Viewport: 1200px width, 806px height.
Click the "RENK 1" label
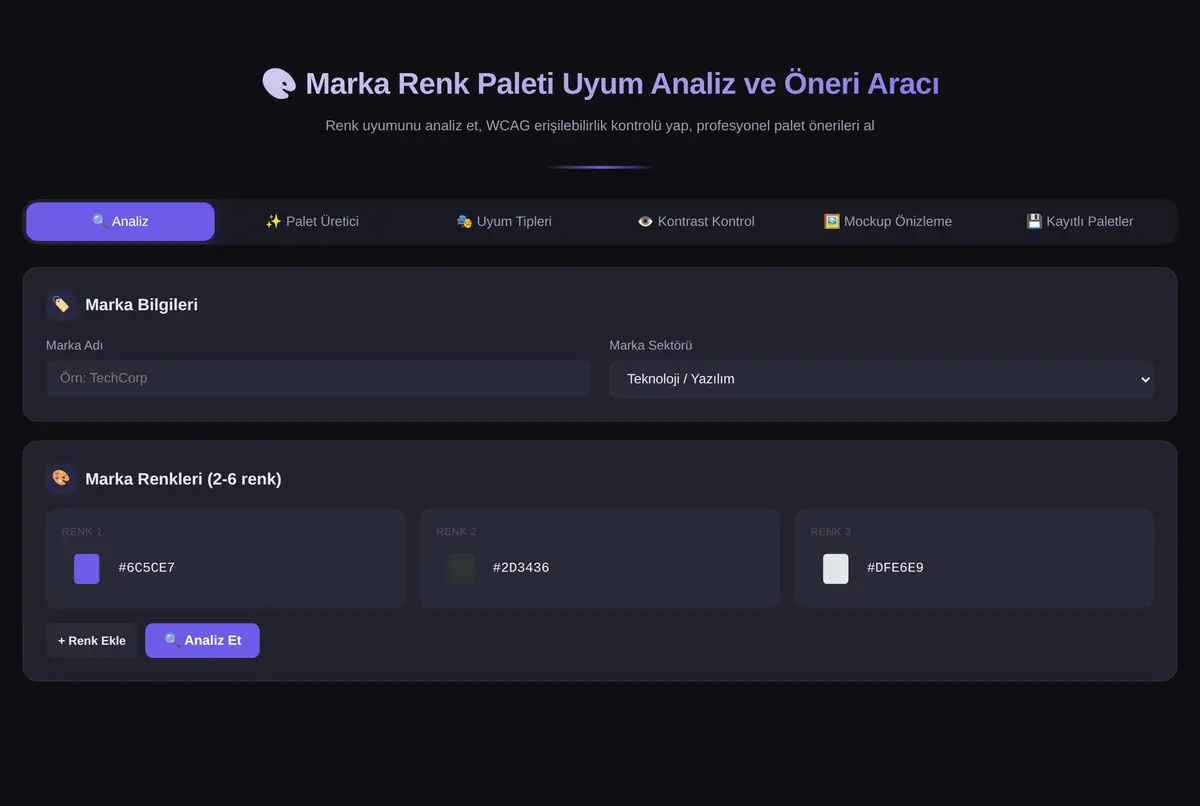(82, 532)
